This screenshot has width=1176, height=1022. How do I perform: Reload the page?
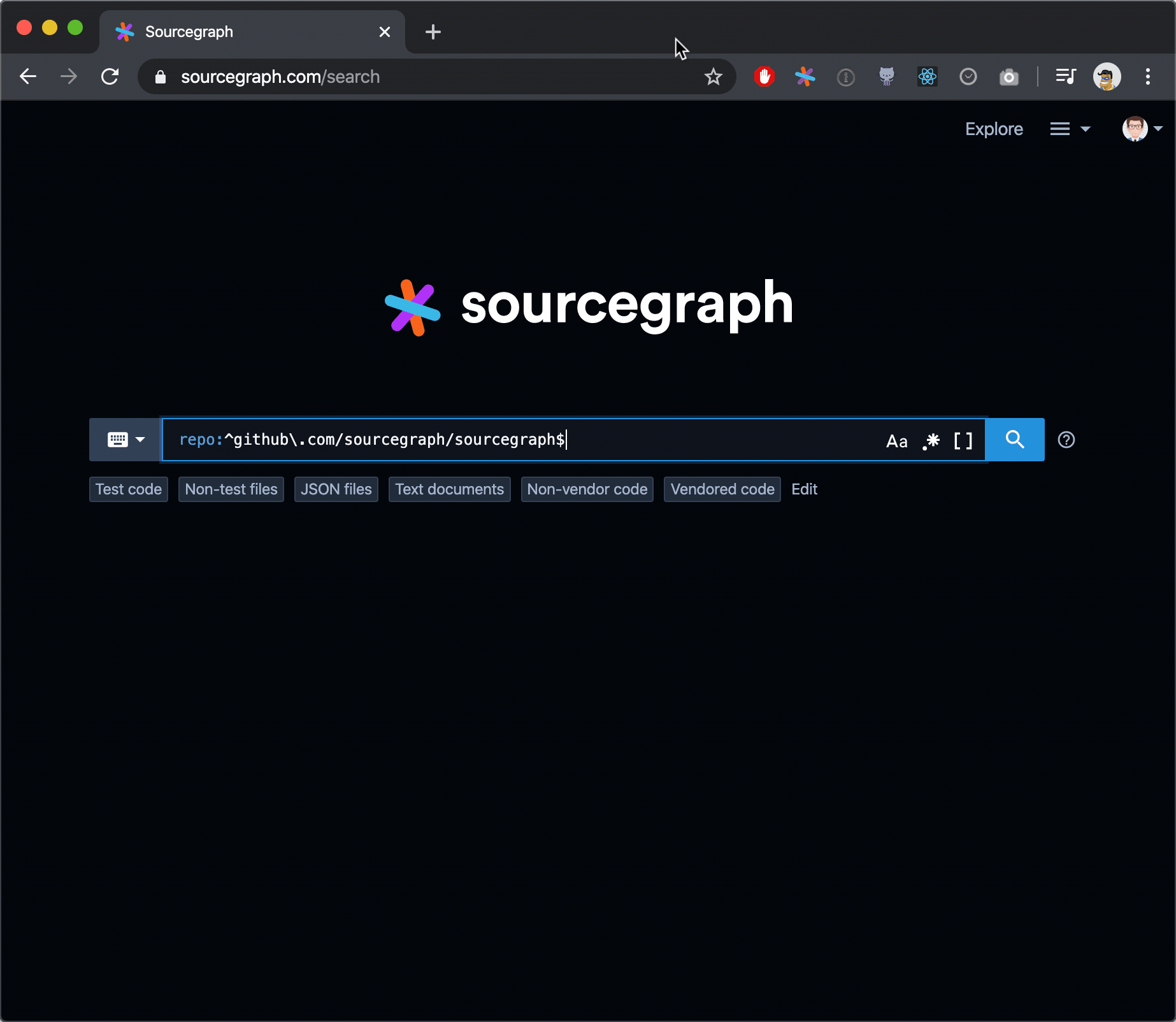tap(110, 76)
